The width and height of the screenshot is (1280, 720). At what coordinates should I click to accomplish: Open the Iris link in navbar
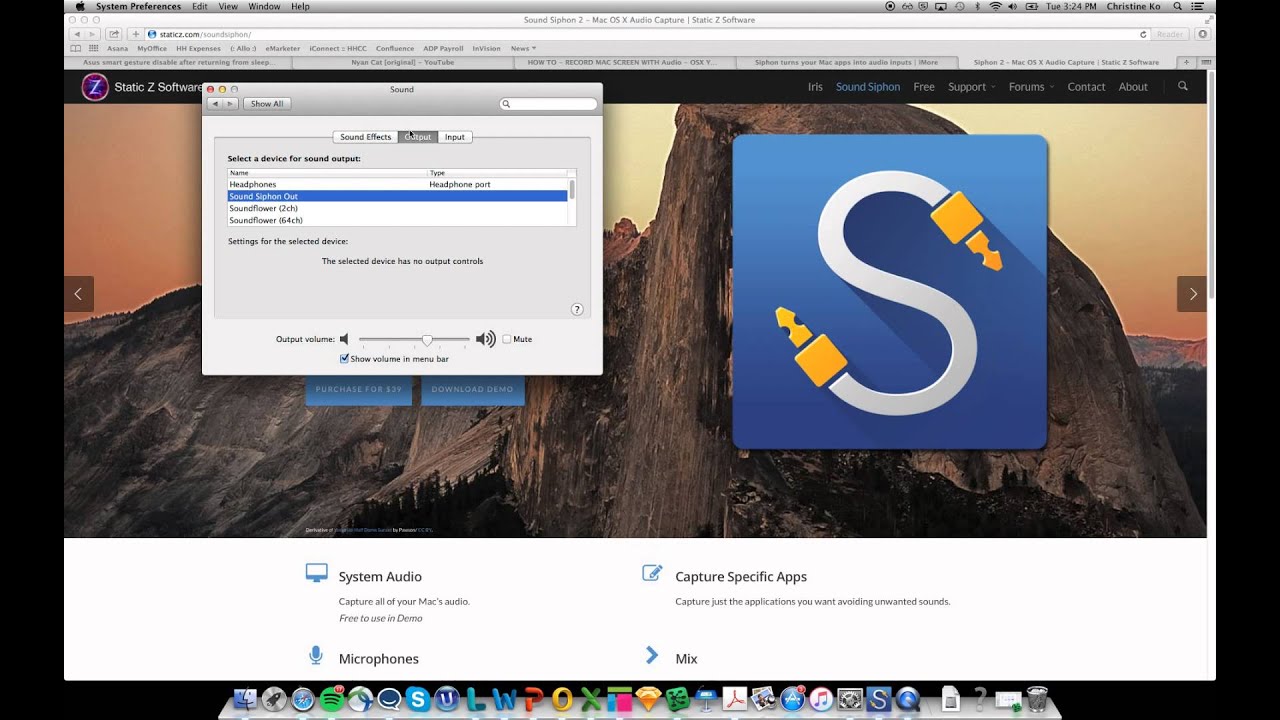tap(815, 87)
